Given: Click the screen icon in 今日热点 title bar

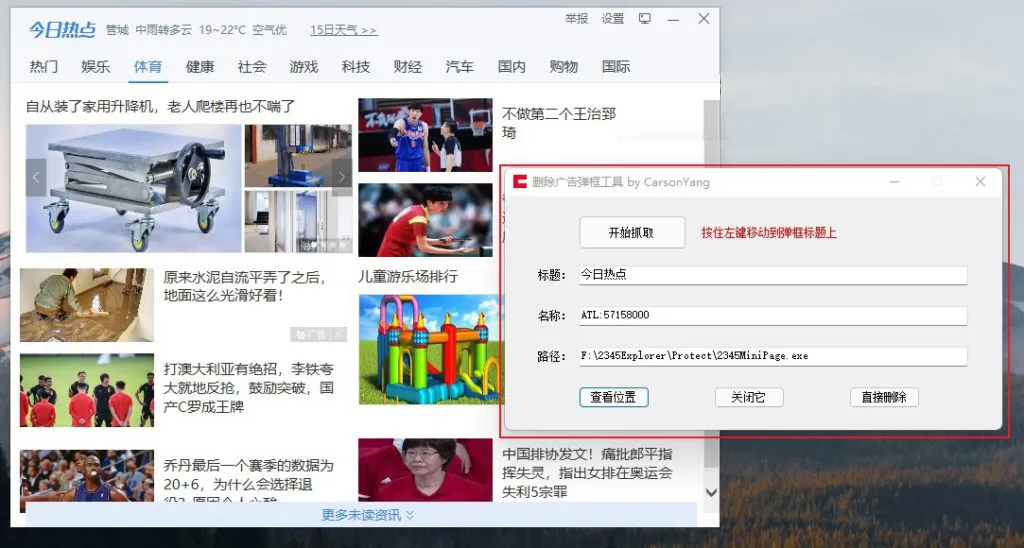Looking at the screenshot, I should [x=645, y=18].
